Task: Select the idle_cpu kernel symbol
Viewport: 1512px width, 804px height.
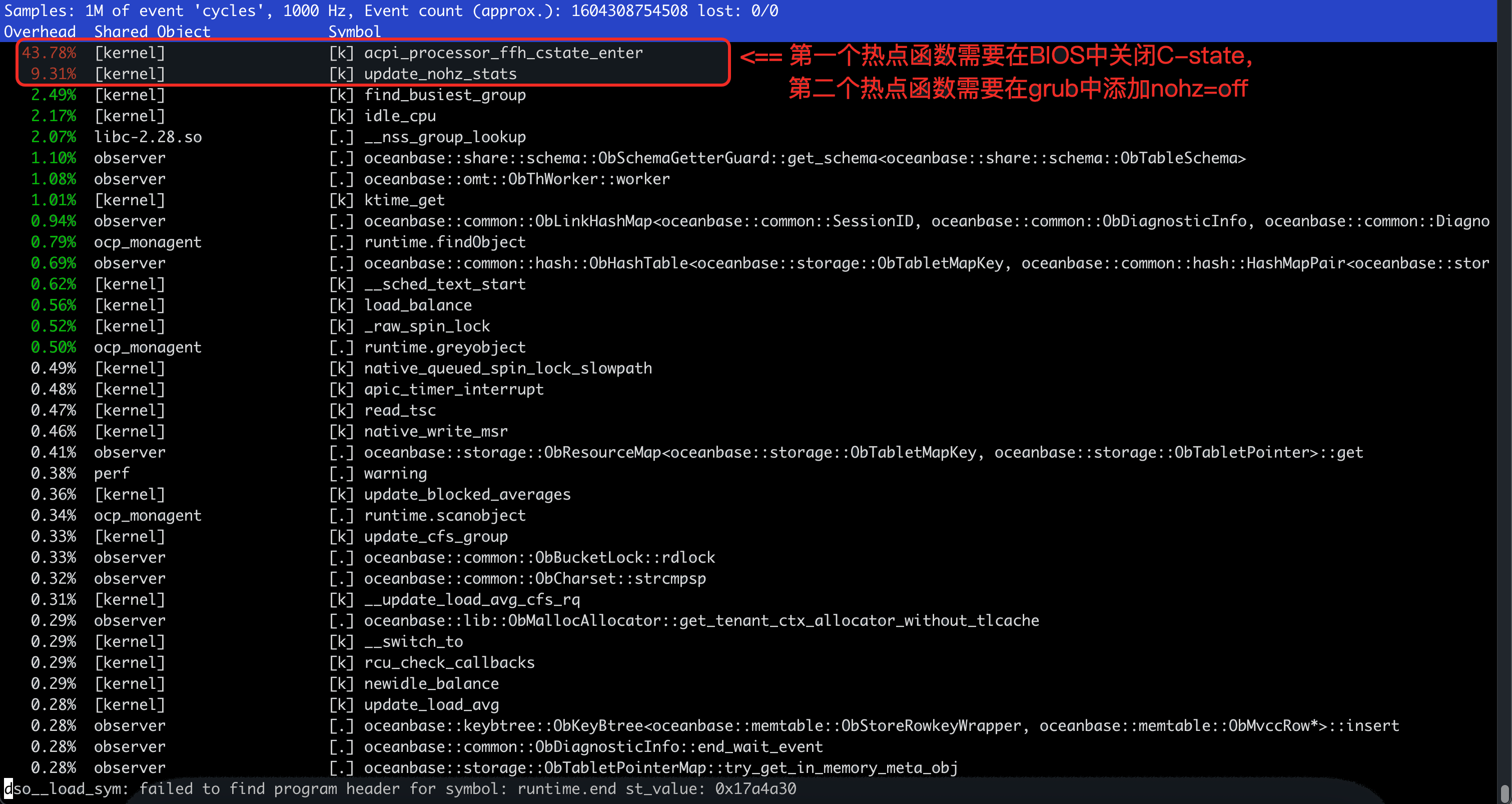Action: point(400,116)
